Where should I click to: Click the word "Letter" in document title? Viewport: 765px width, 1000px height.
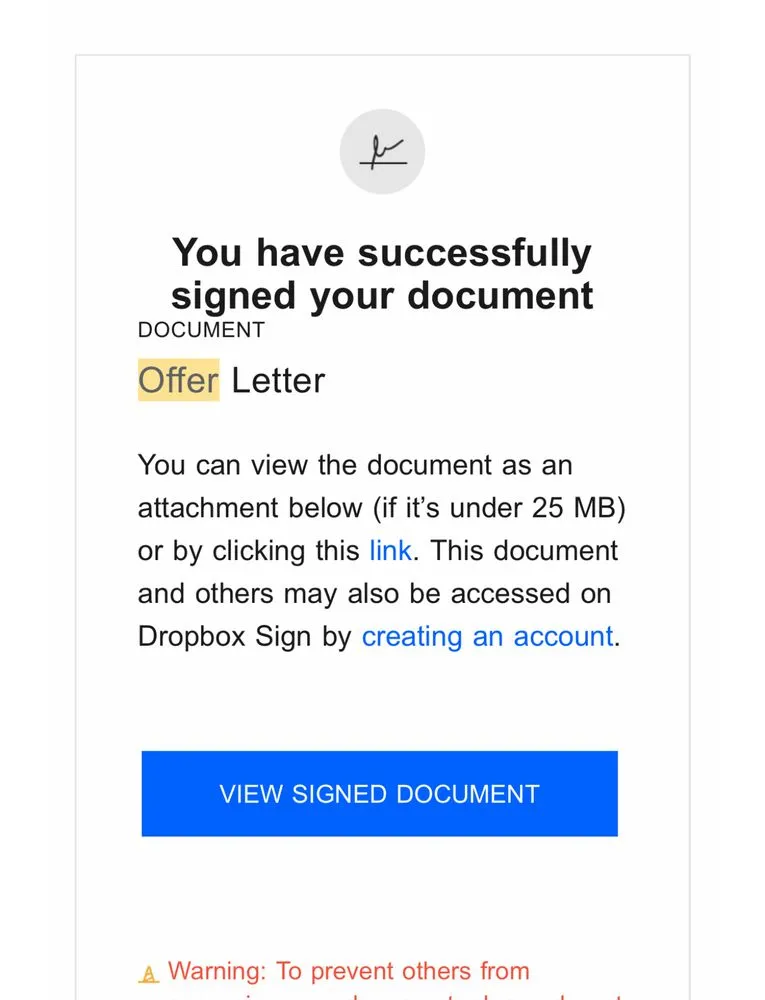[x=278, y=381]
